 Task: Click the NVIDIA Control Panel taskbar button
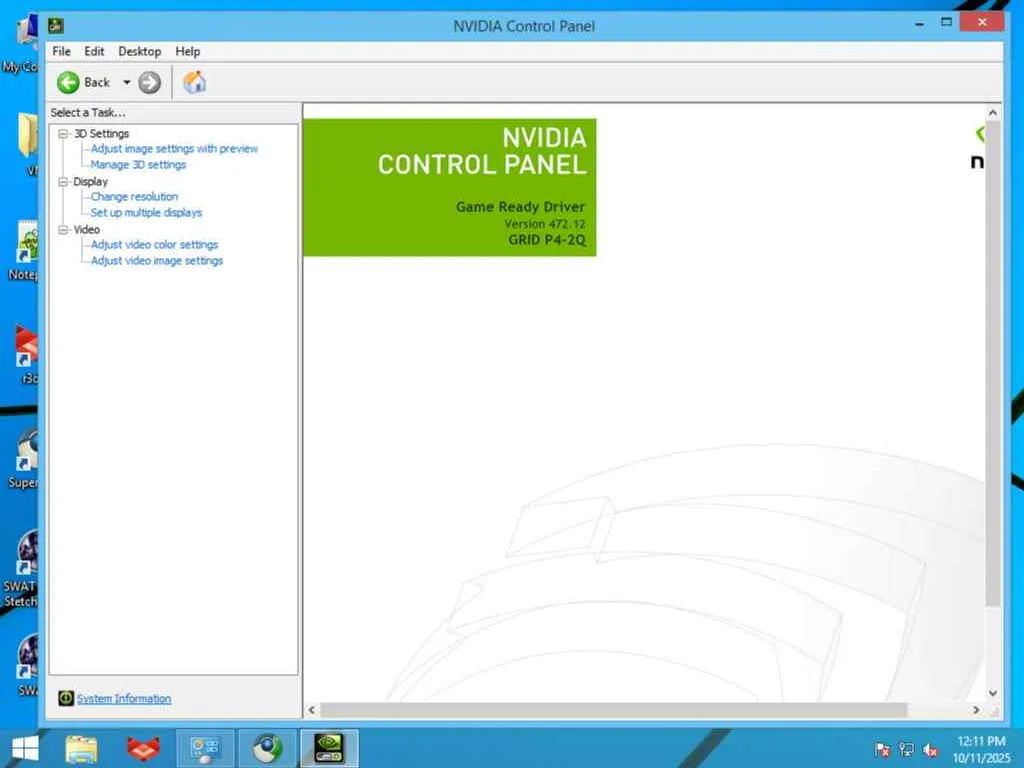click(x=329, y=749)
